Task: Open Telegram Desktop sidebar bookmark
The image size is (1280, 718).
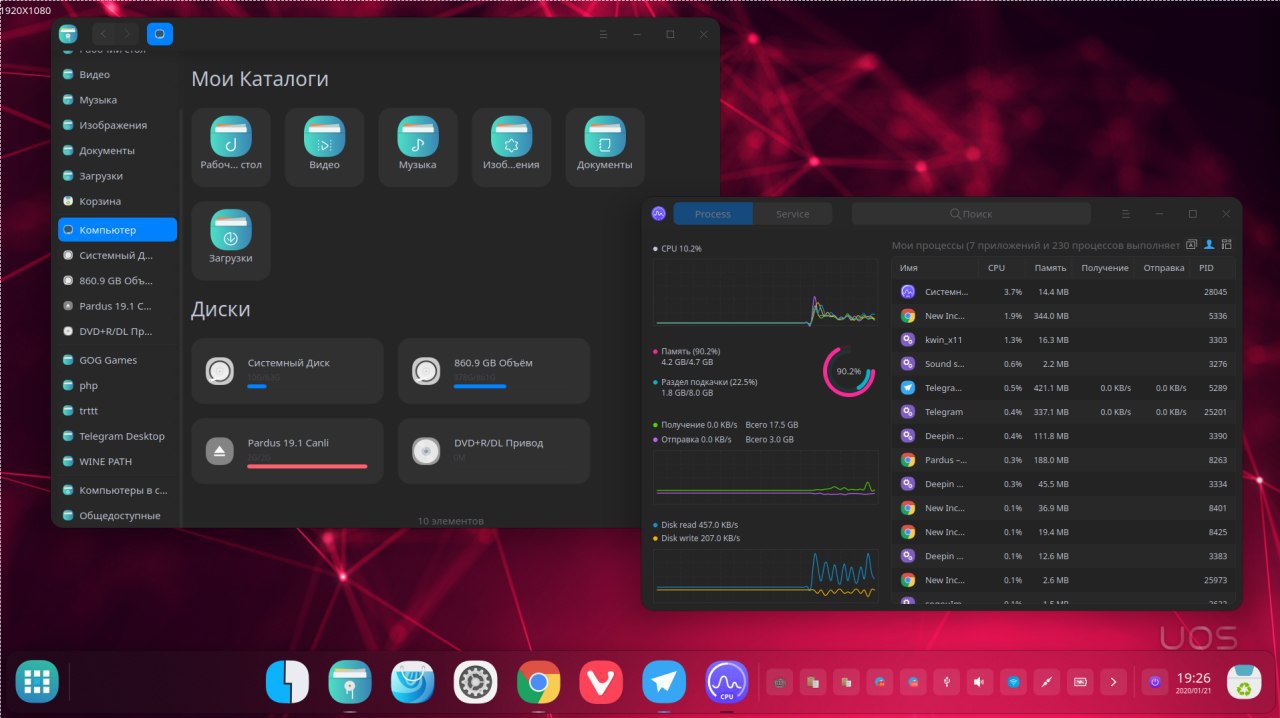Action: (x=117, y=436)
